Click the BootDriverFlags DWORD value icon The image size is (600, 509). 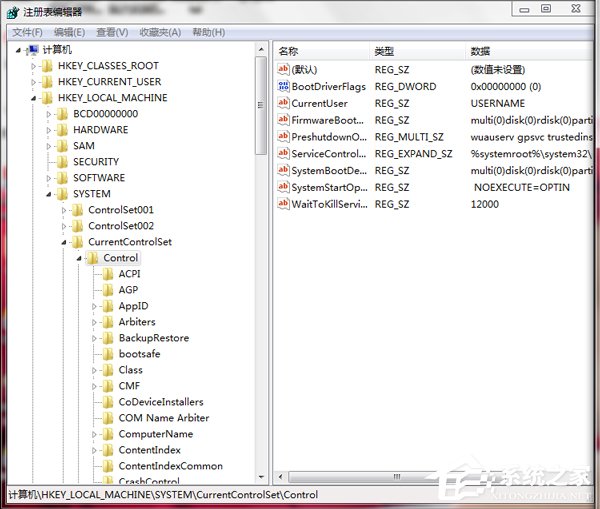pos(283,86)
